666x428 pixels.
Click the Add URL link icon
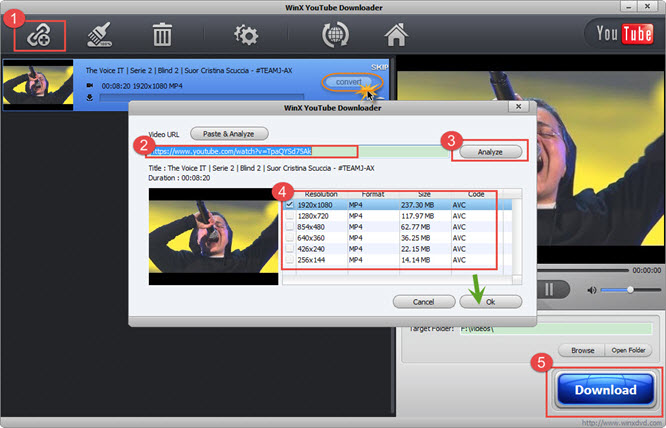pyautogui.click(x=39, y=36)
